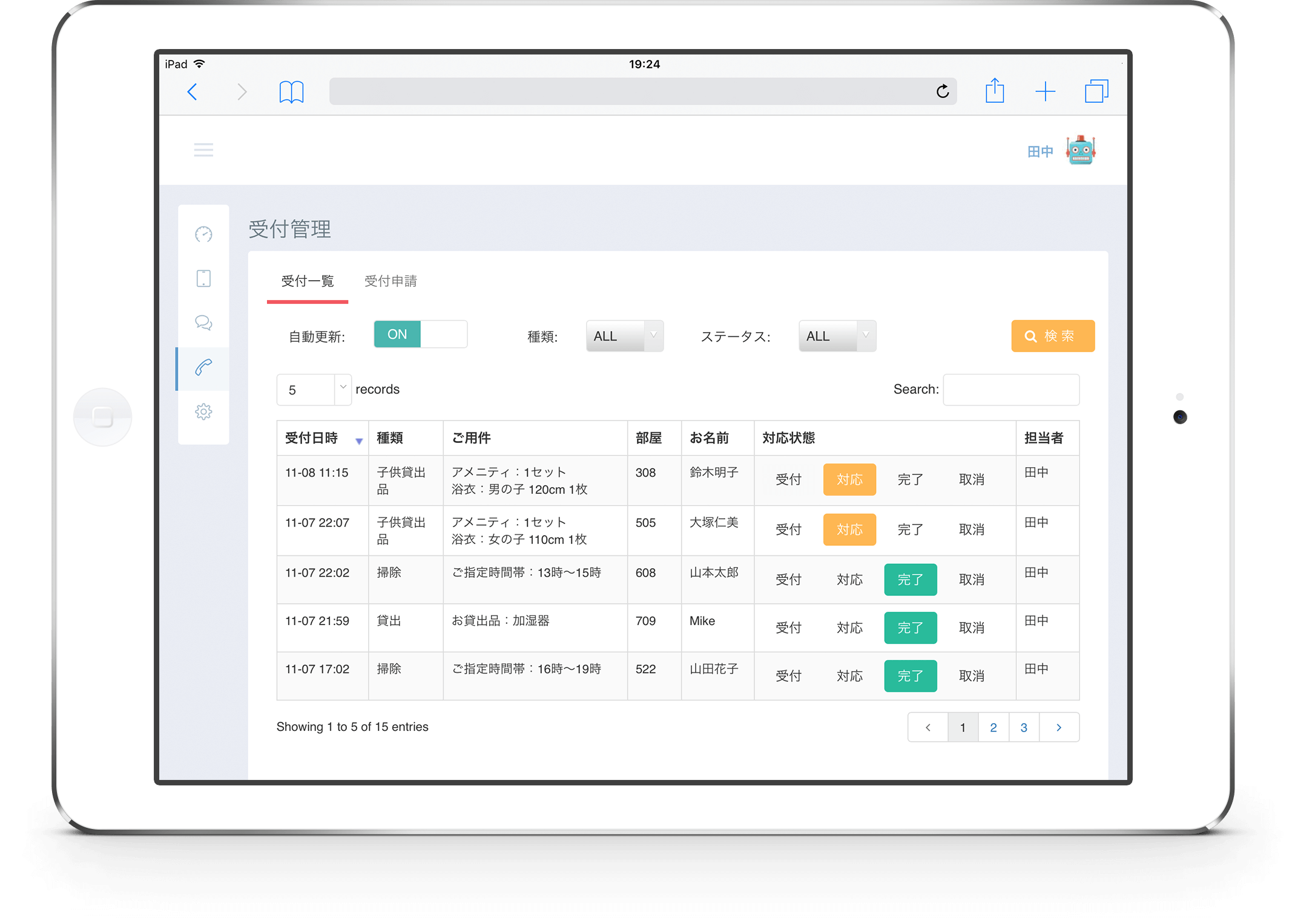Set 鈴木明子 row status to 完了
1295x924 pixels.
[x=910, y=480]
